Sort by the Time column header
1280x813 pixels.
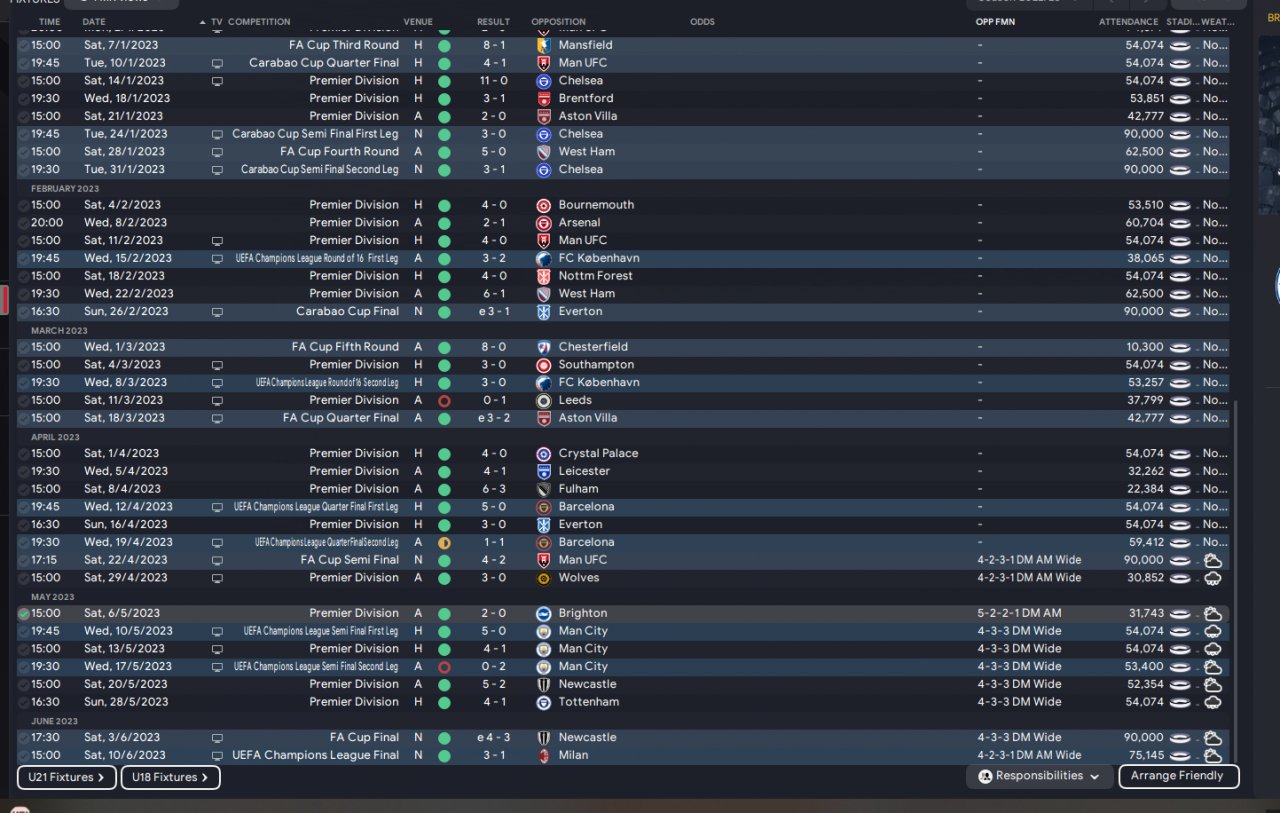pos(49,22)
